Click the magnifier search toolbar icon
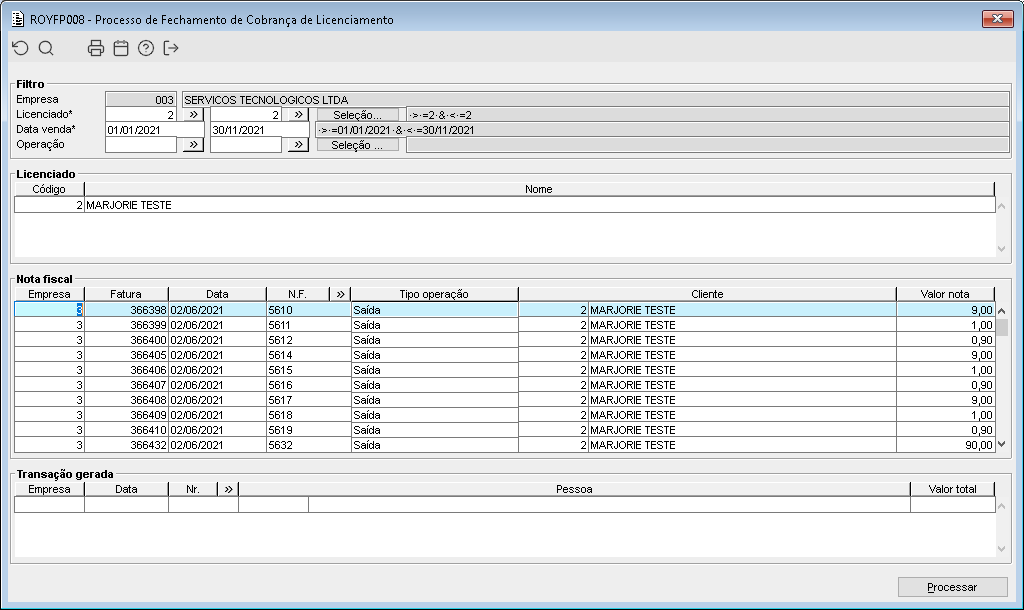1024x610 pixels. pyautogui.click(x=46, y=48)
